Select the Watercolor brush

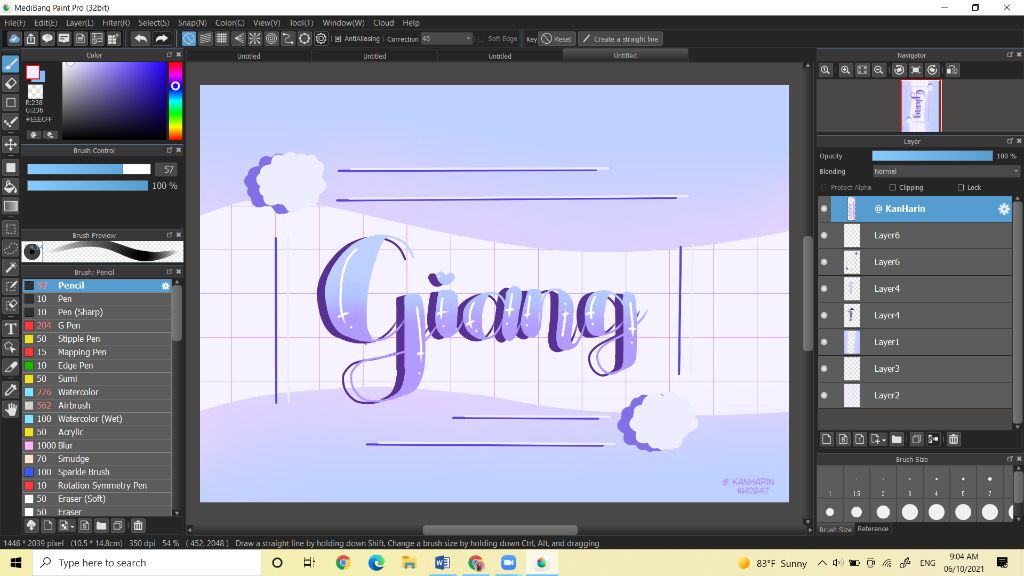click(97, 392)
